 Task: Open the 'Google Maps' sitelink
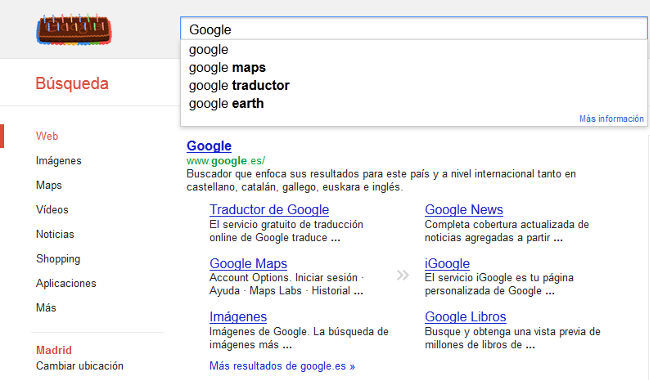[248, 263]
